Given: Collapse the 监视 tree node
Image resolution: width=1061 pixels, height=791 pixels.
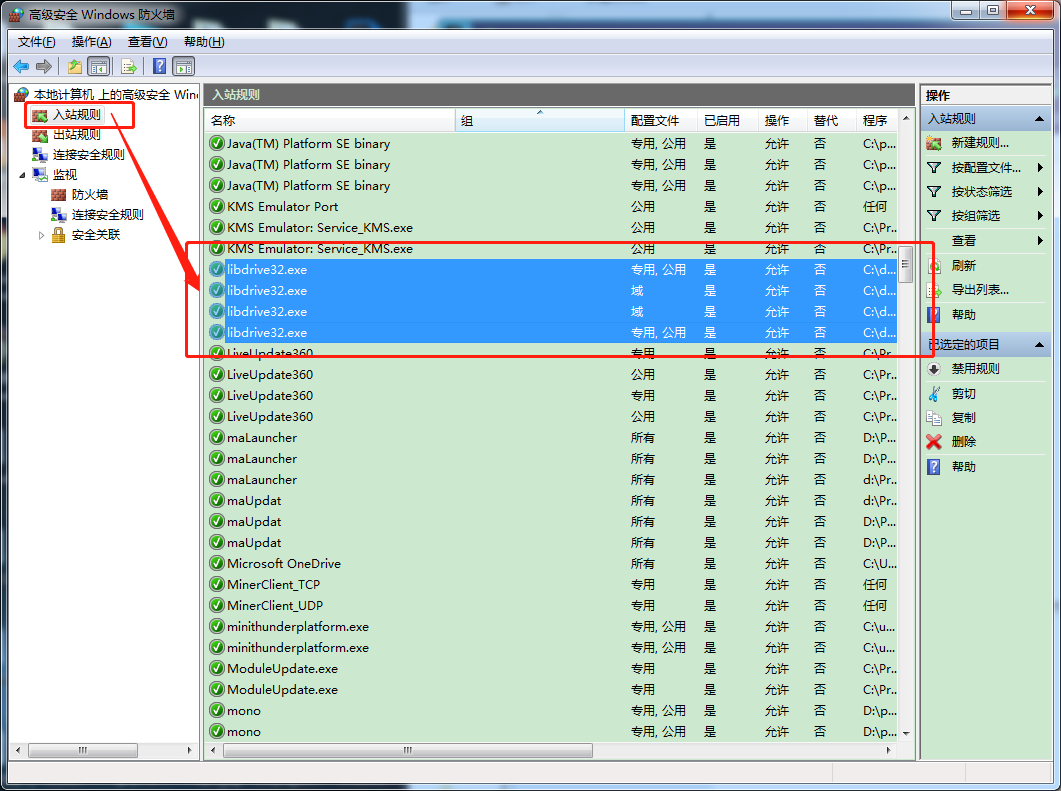Looking at the screenshot, I should (22, 175).
